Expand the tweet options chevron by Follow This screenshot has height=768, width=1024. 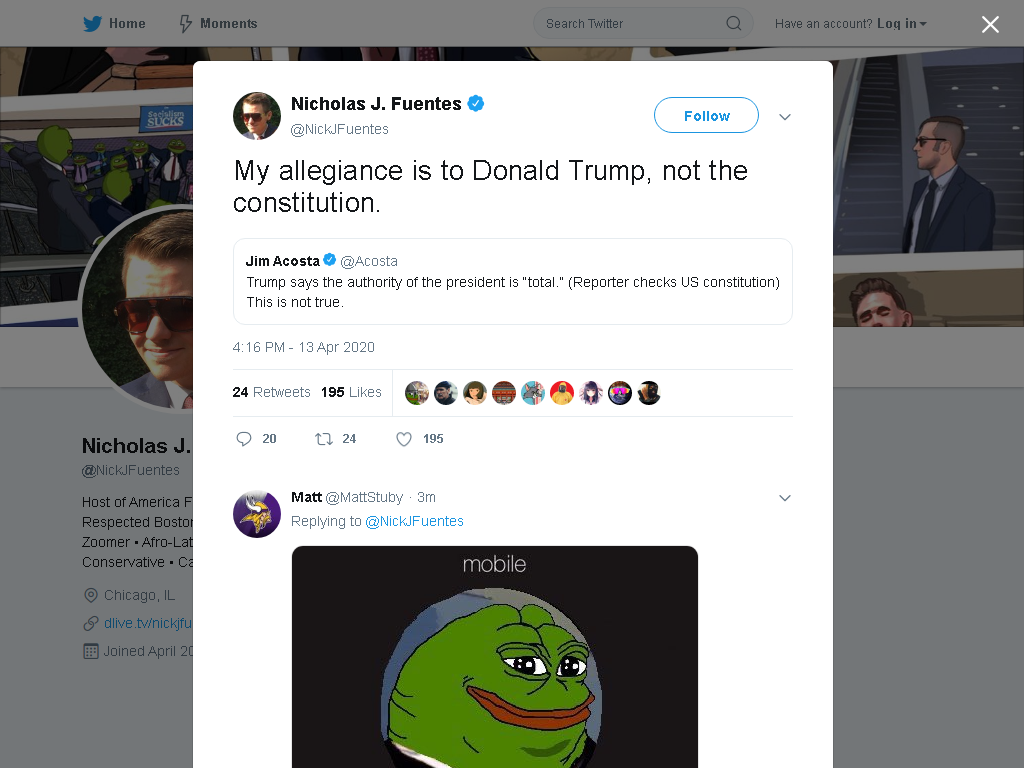pos(785,117)
